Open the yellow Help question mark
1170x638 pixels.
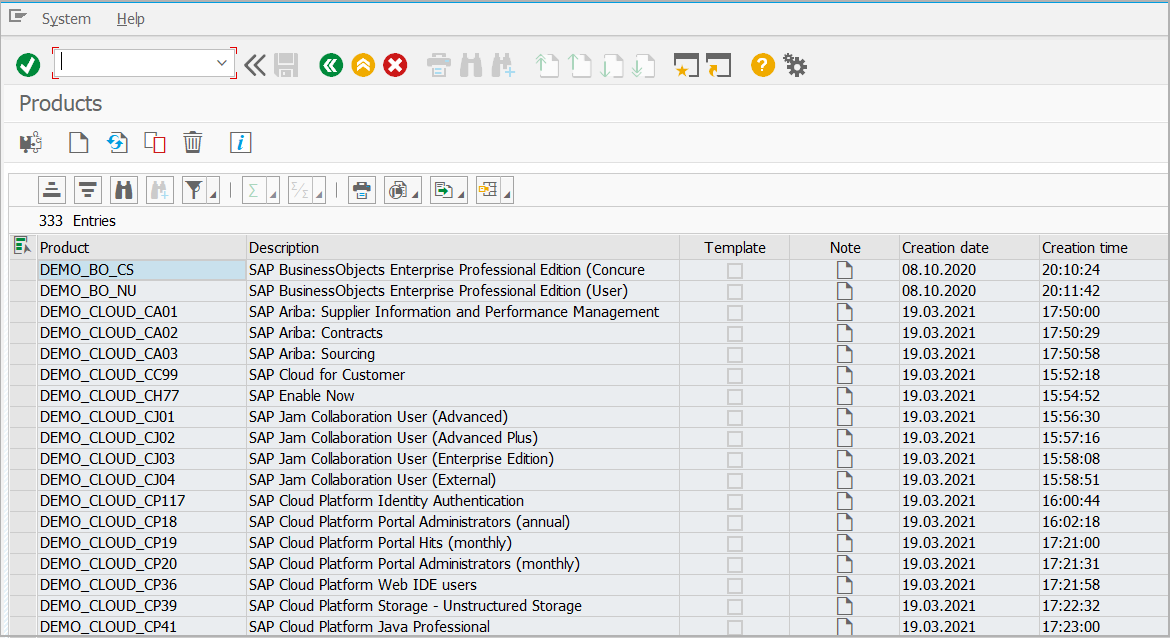click(x=763, y=65)
